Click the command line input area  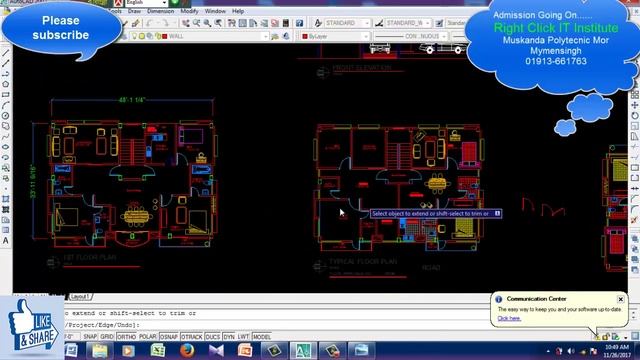point(278,325)
